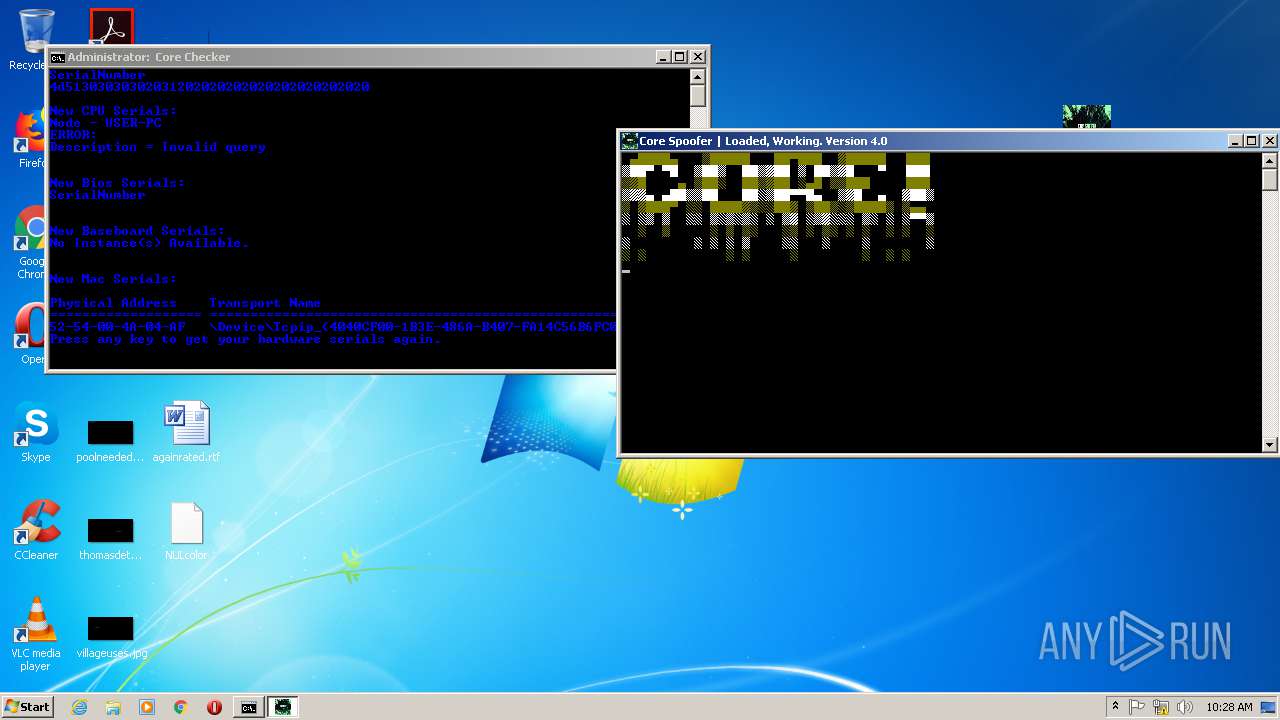
Task: Select the CCleaner desktop shortcut
Action: (36, 530)
